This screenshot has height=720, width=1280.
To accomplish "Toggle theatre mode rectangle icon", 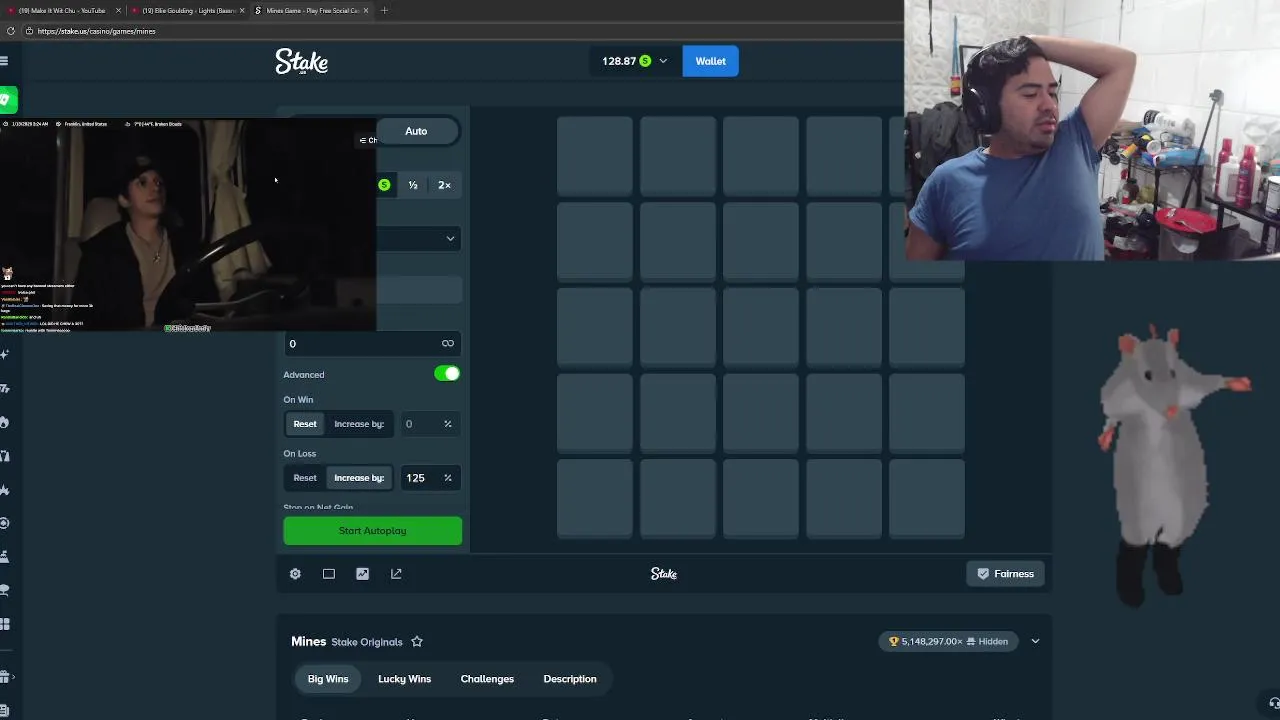I will [329, 574].
